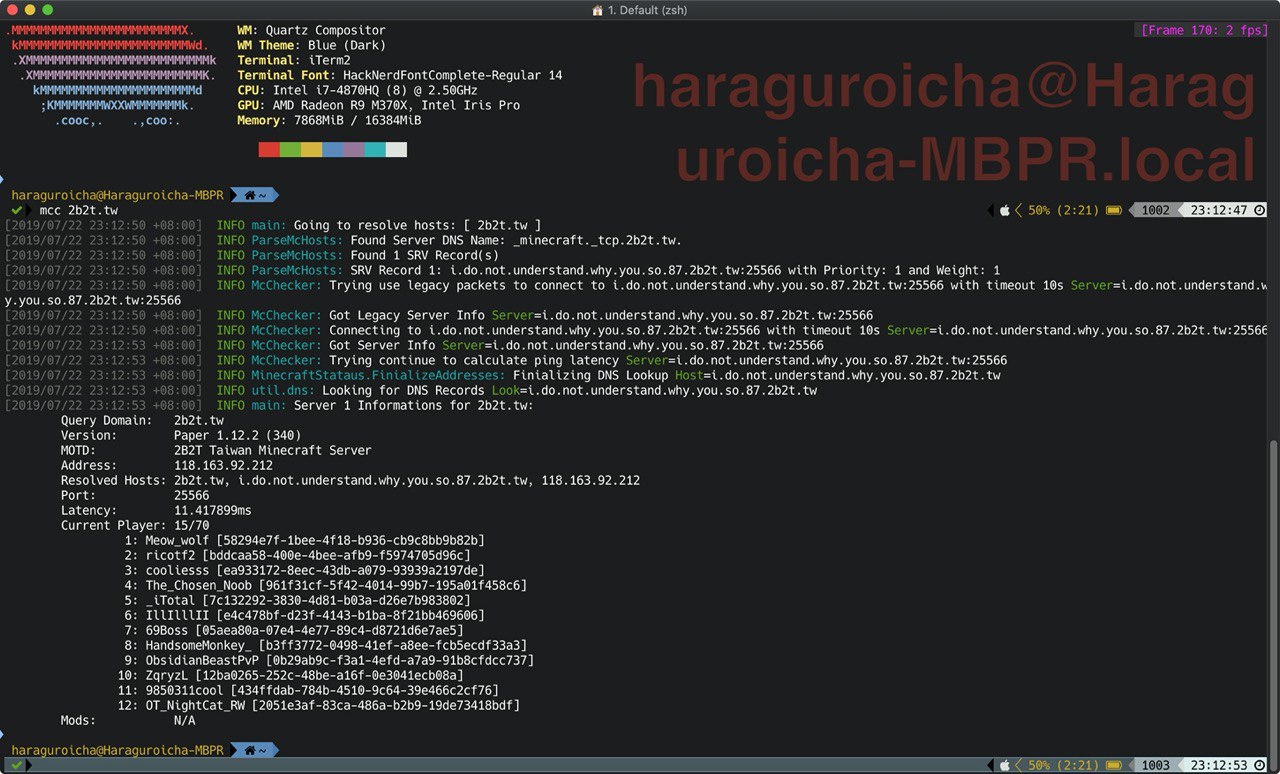Click the home icon in the window title
The image size is (1280, 774).
pyautogui.click(x=598, y=10)
